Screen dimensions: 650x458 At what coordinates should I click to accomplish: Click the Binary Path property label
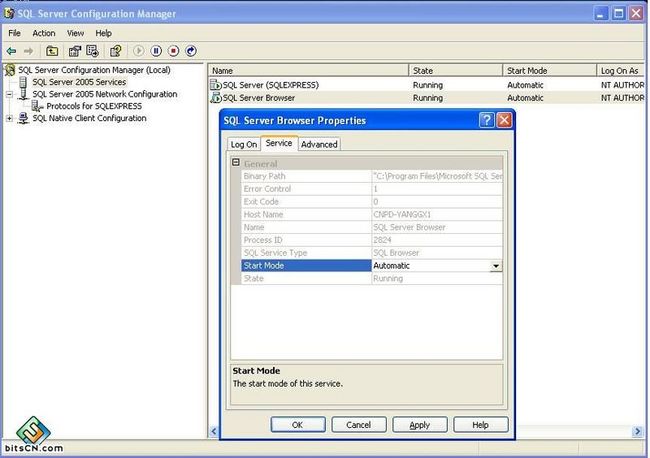[x=264, y=176]
